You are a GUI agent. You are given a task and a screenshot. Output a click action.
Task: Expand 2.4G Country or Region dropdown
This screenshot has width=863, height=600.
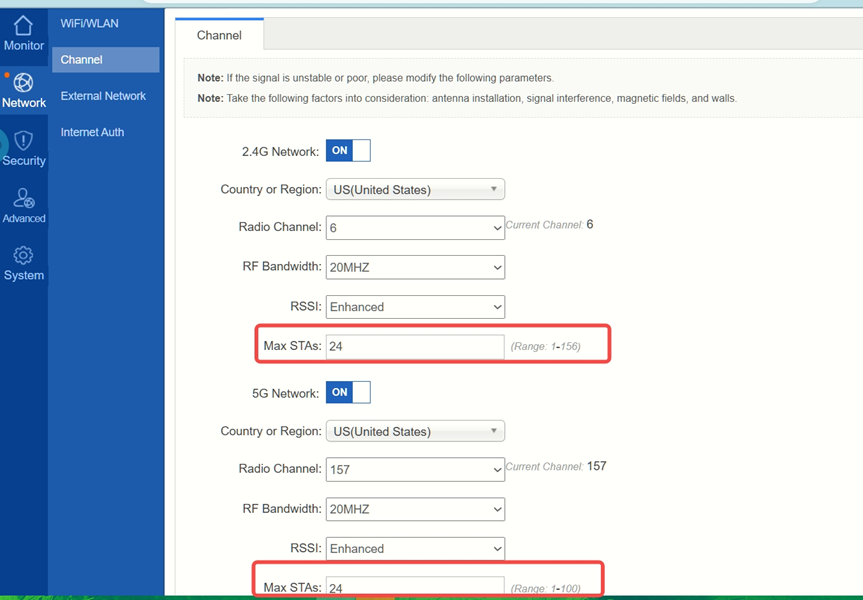[x=415, y=189]
